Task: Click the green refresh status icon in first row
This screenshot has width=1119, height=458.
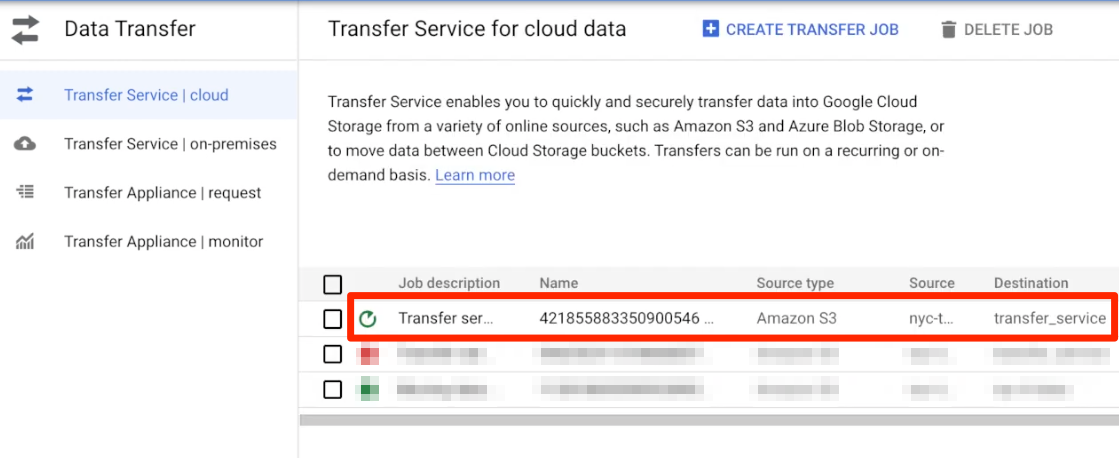Action: point(368,319)
